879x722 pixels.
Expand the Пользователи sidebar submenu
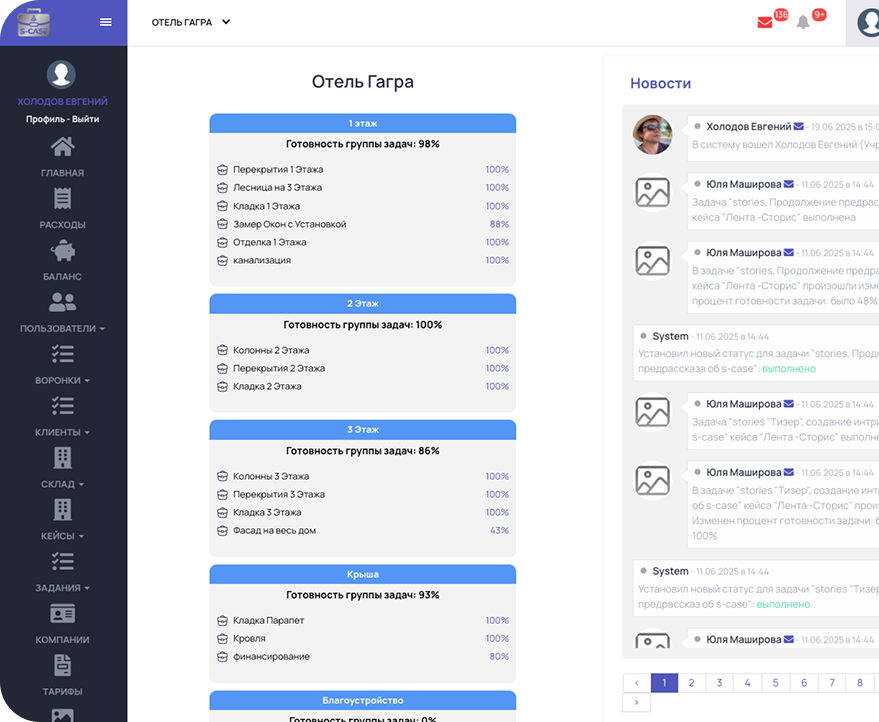(102, 329)
